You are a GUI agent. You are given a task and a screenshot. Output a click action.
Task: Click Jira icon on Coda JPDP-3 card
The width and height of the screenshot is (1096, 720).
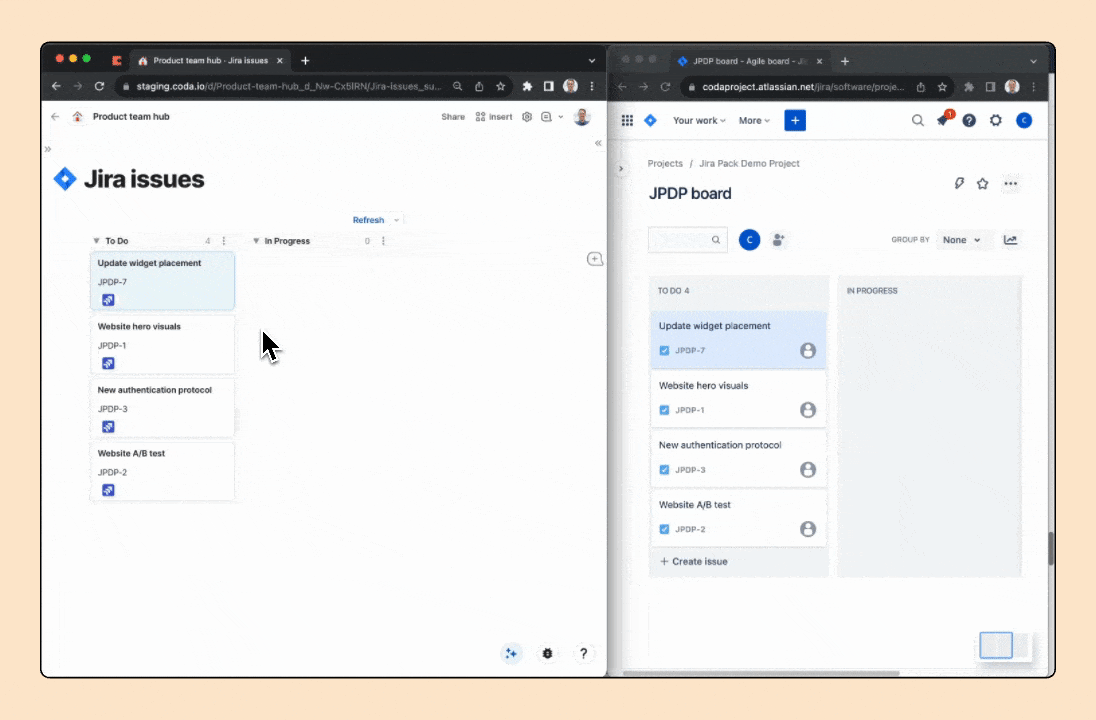pyautogui.click(x=108, y=427)
